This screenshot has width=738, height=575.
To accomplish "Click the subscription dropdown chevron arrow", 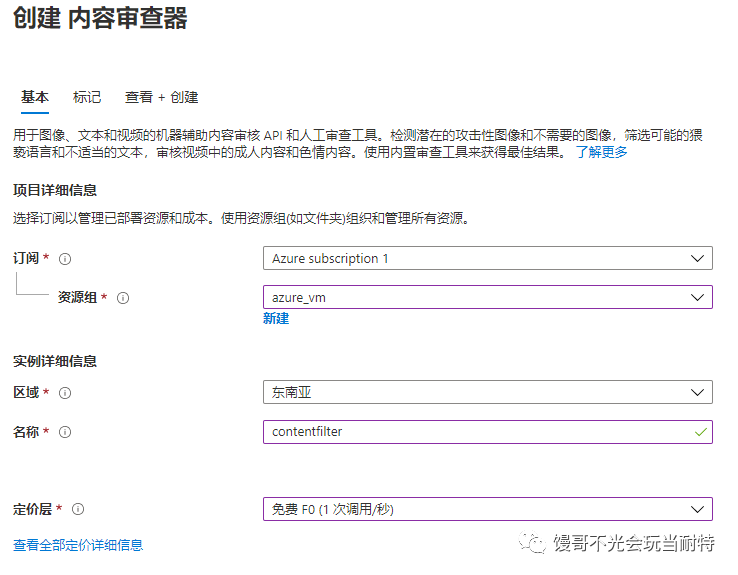I will (x=697, y=258).
